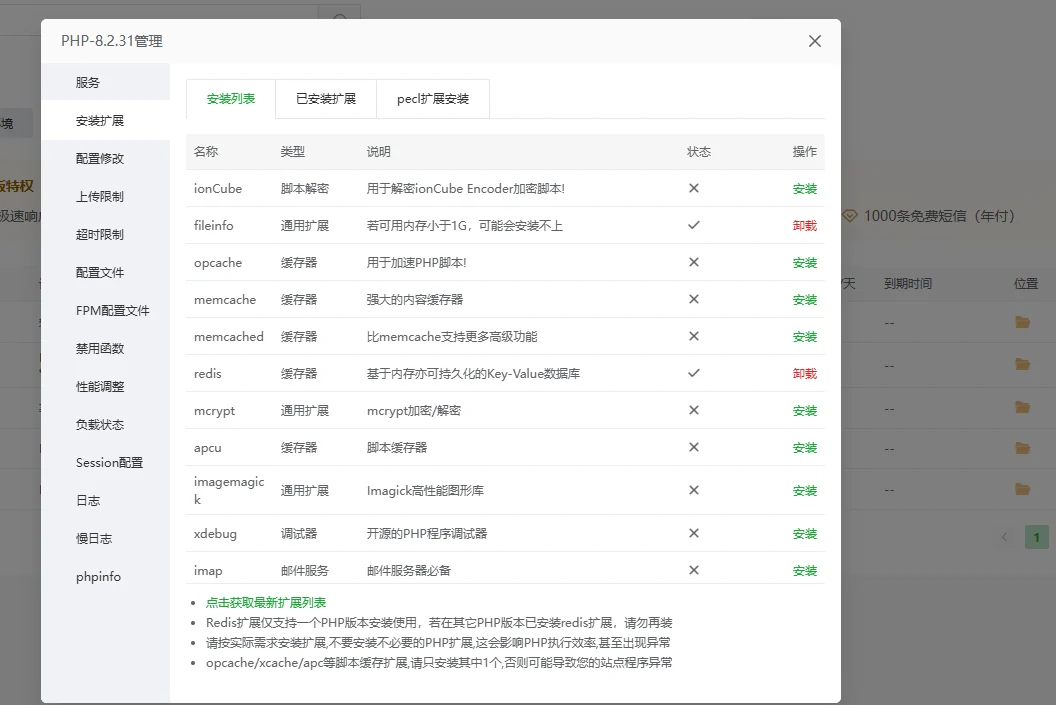
Task: Install the mcrypt extension
Action: tap(804, 411)
